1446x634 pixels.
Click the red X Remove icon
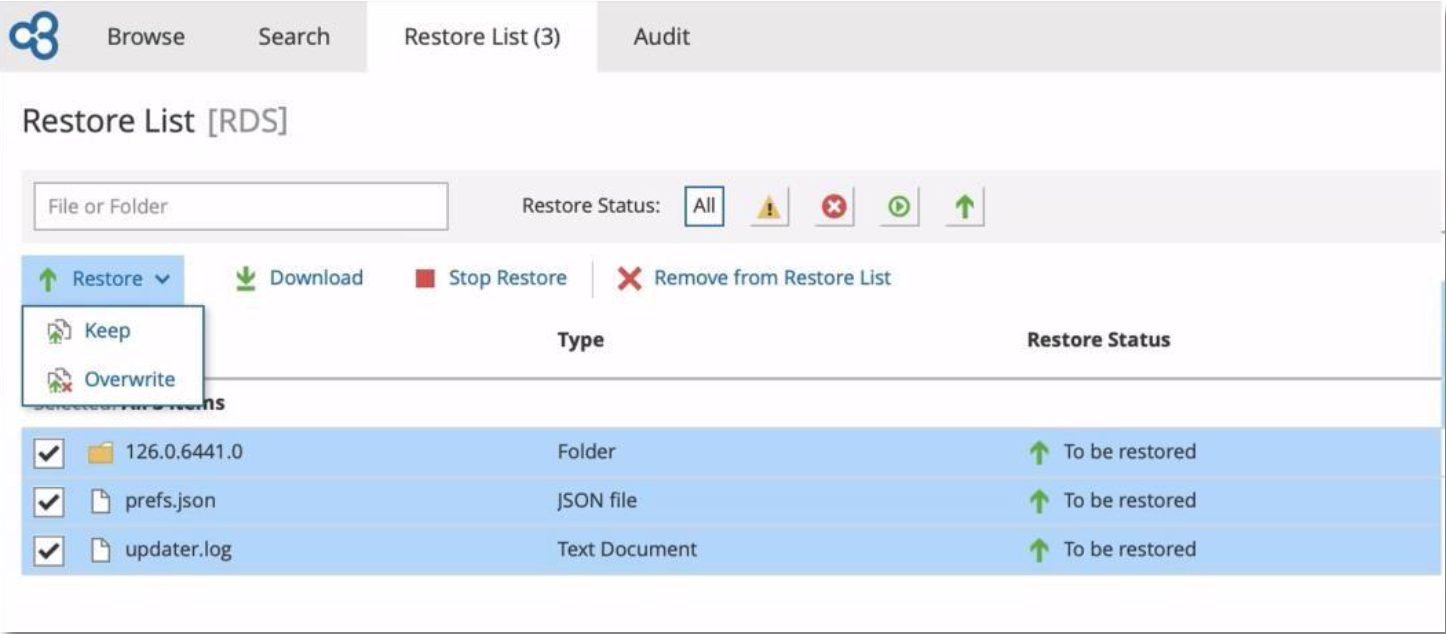(629, 279)
